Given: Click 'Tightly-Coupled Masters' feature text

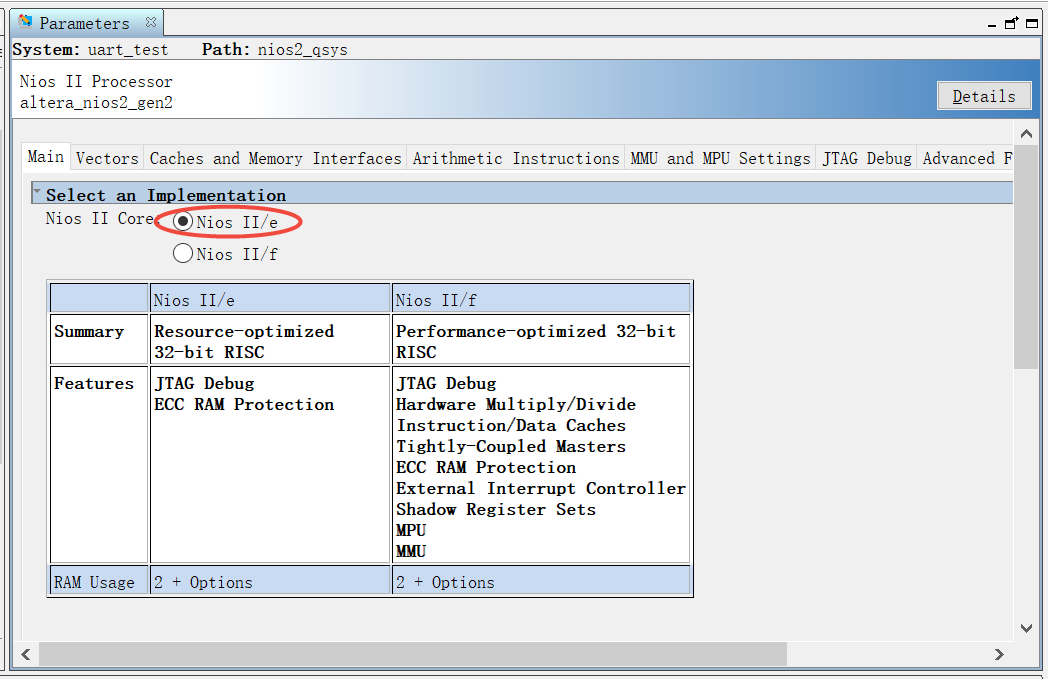Looking at the screenshot, I should click(511, 446).
